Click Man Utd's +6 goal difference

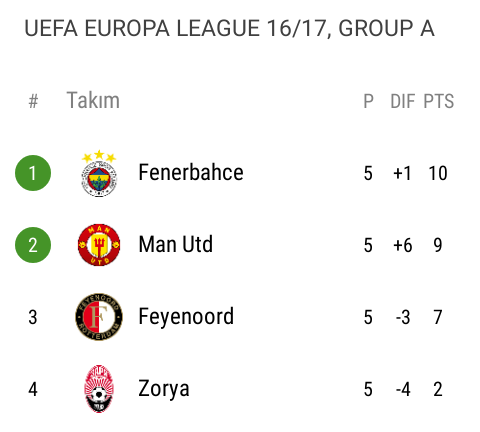click(403, 245)
